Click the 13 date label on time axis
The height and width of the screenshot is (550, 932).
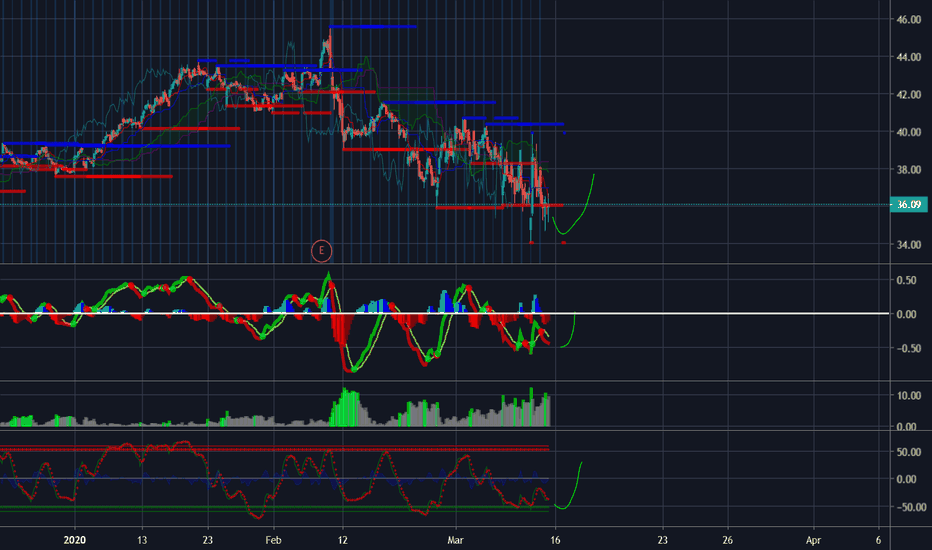pos(141,540)
